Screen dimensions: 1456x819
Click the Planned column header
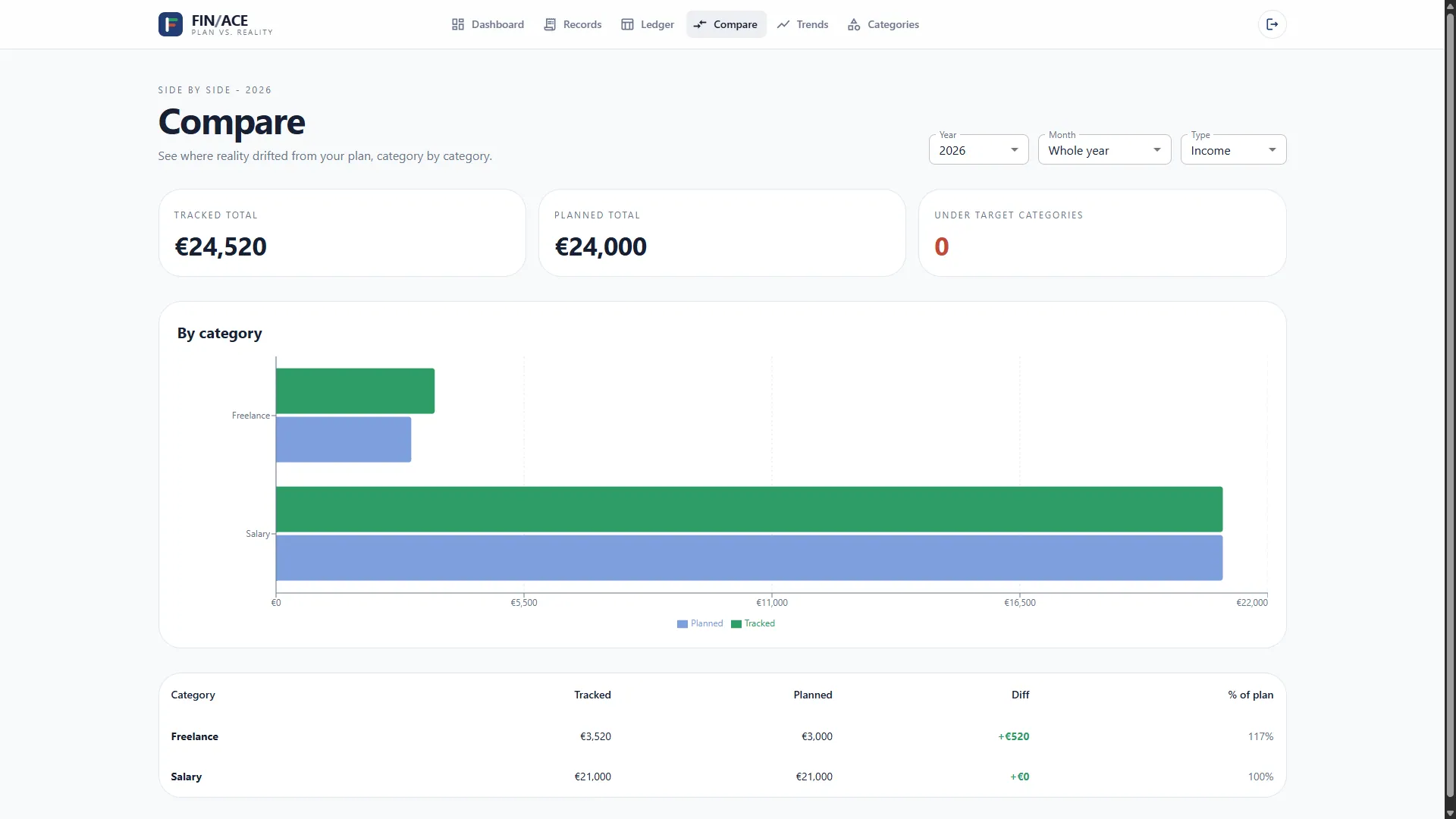click(x=813, y=695)
